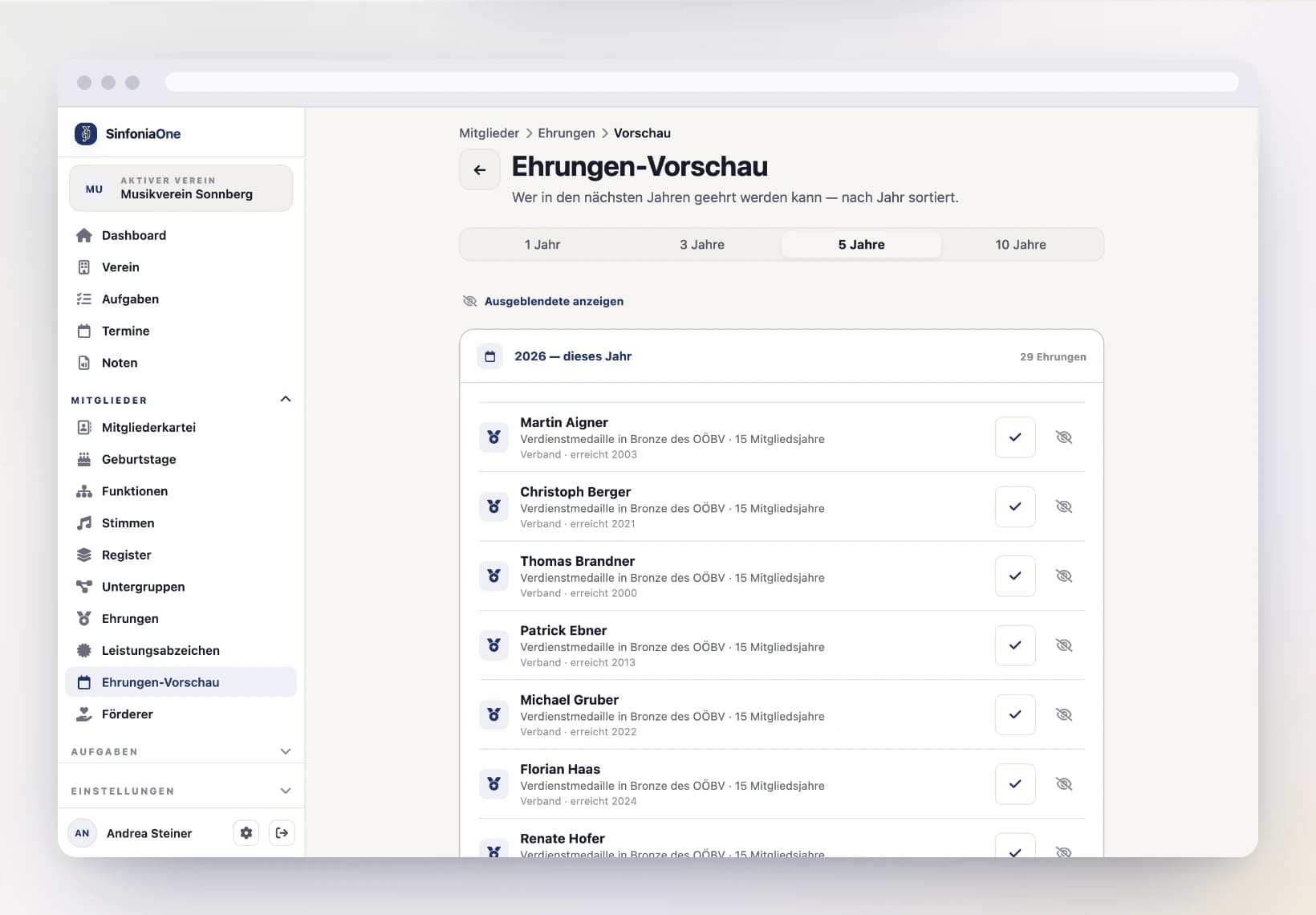Viewport: 1316px width, 915px height.
Task: Hide Michael Gruber's honor entry
Action: [x=1064, y=714]
